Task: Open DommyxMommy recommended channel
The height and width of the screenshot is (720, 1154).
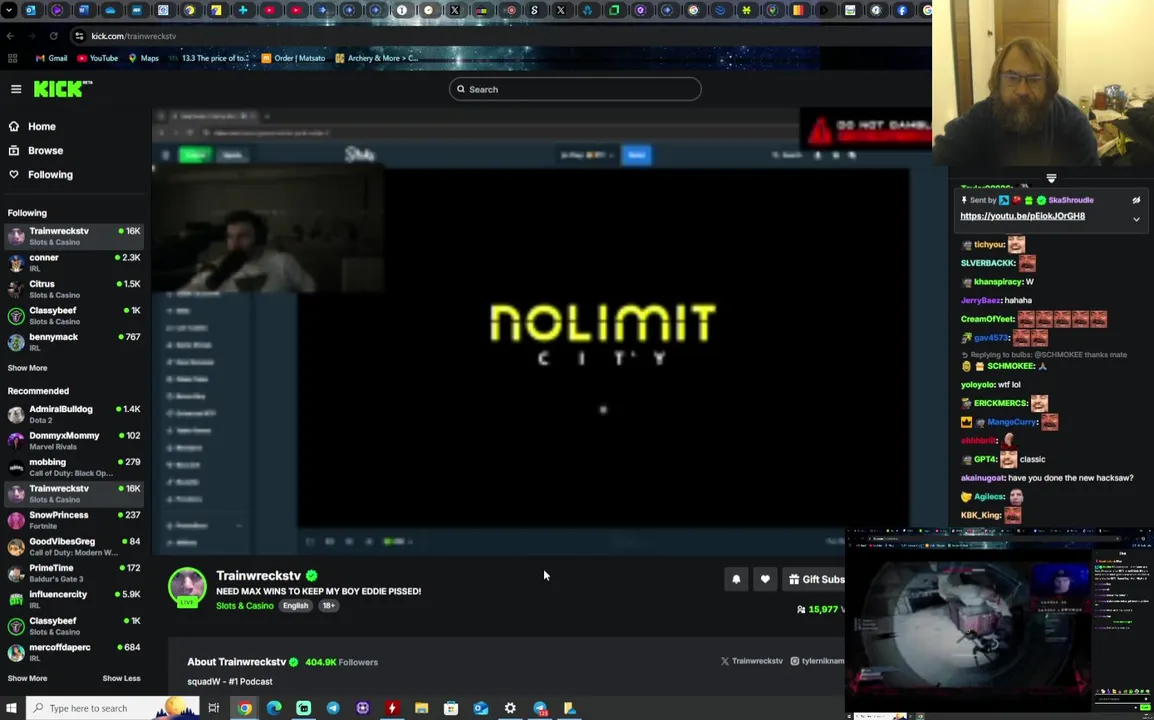Action: [74, 441]
